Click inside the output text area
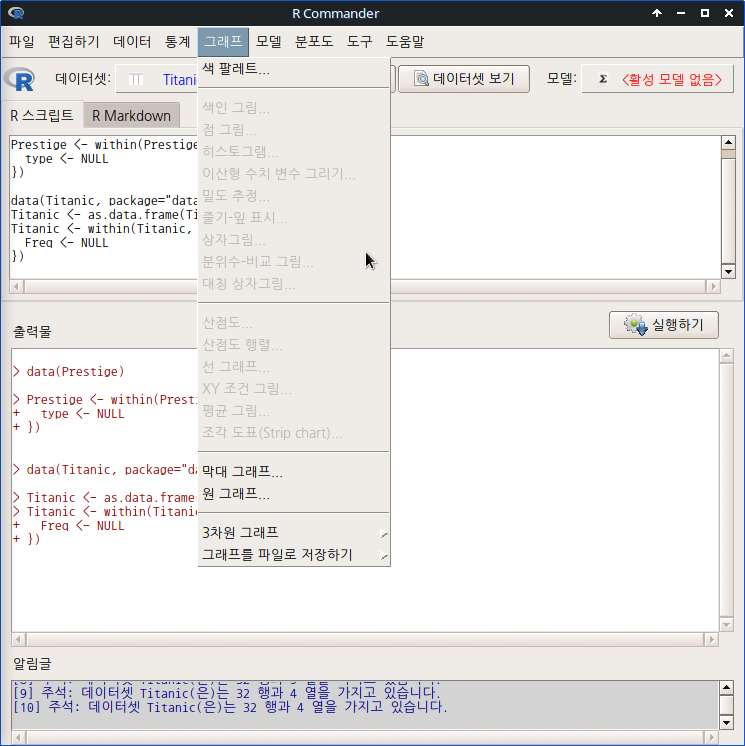This screenshot has height=746, width=745. [555, 490]
